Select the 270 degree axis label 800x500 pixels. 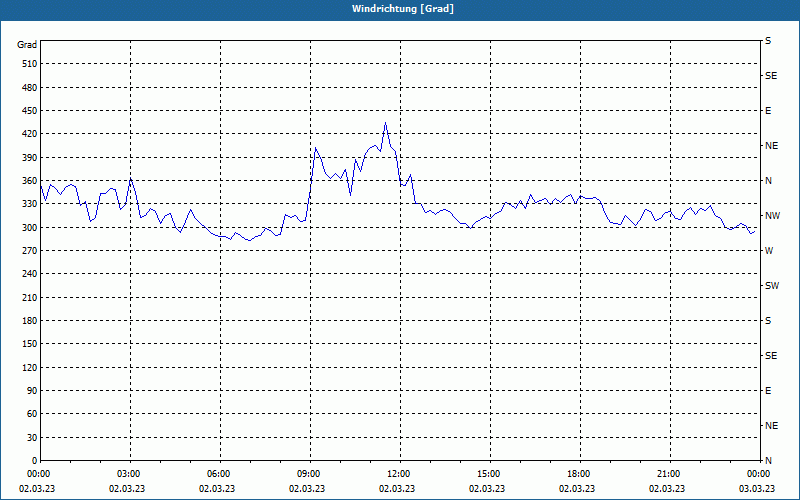[30, 251]
